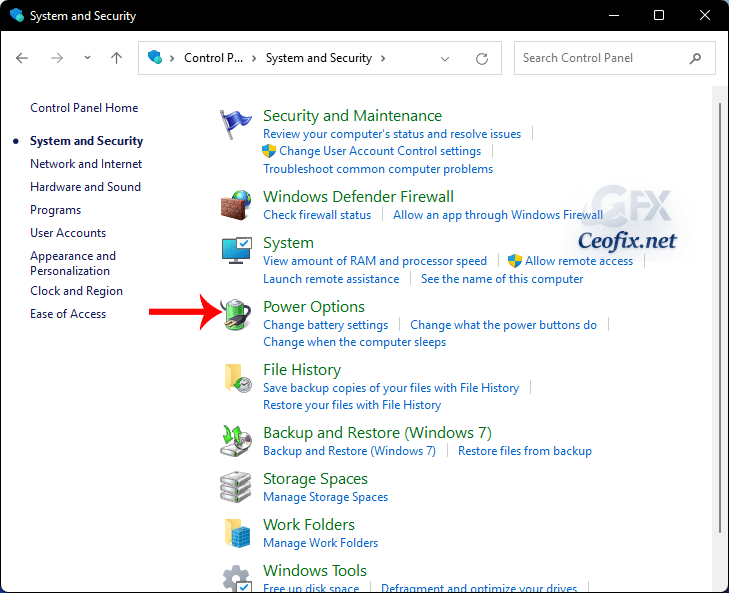The image size is (729, 593).
Task: Open Power Options heading link
Action: [314, 307]
